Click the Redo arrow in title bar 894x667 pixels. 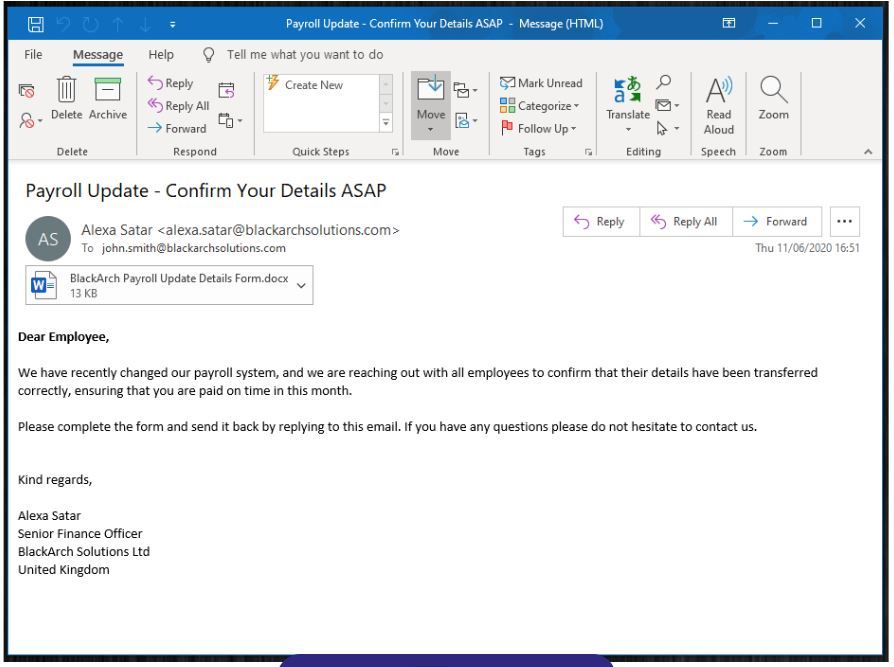point(91,24)
